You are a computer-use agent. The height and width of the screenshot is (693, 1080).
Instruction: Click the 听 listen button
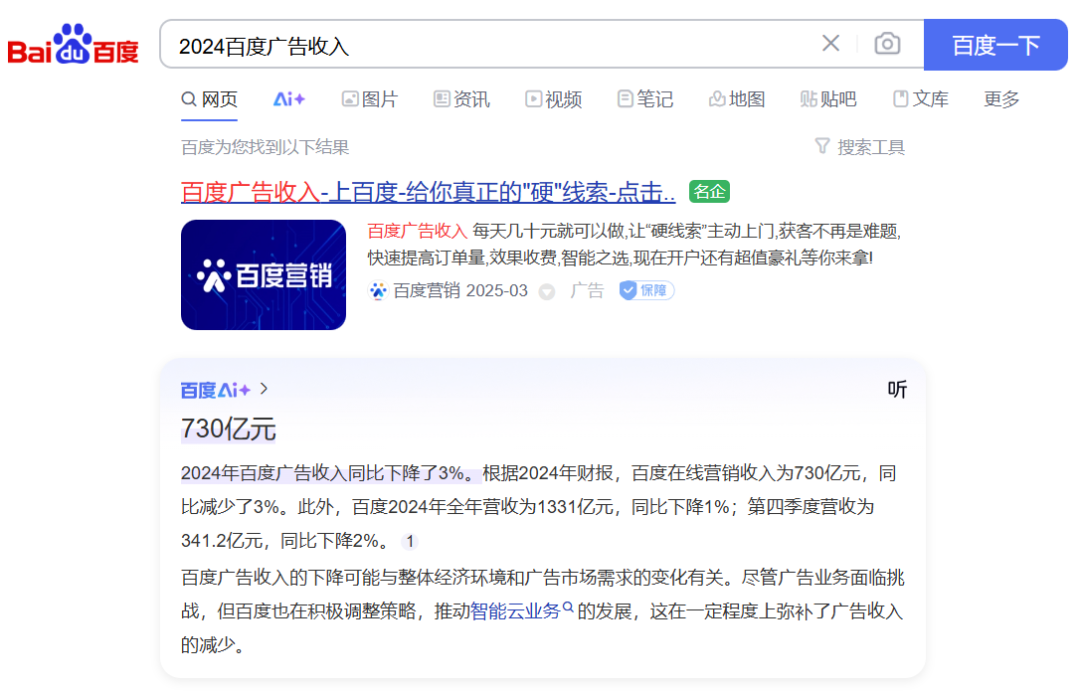coord(897,389)
